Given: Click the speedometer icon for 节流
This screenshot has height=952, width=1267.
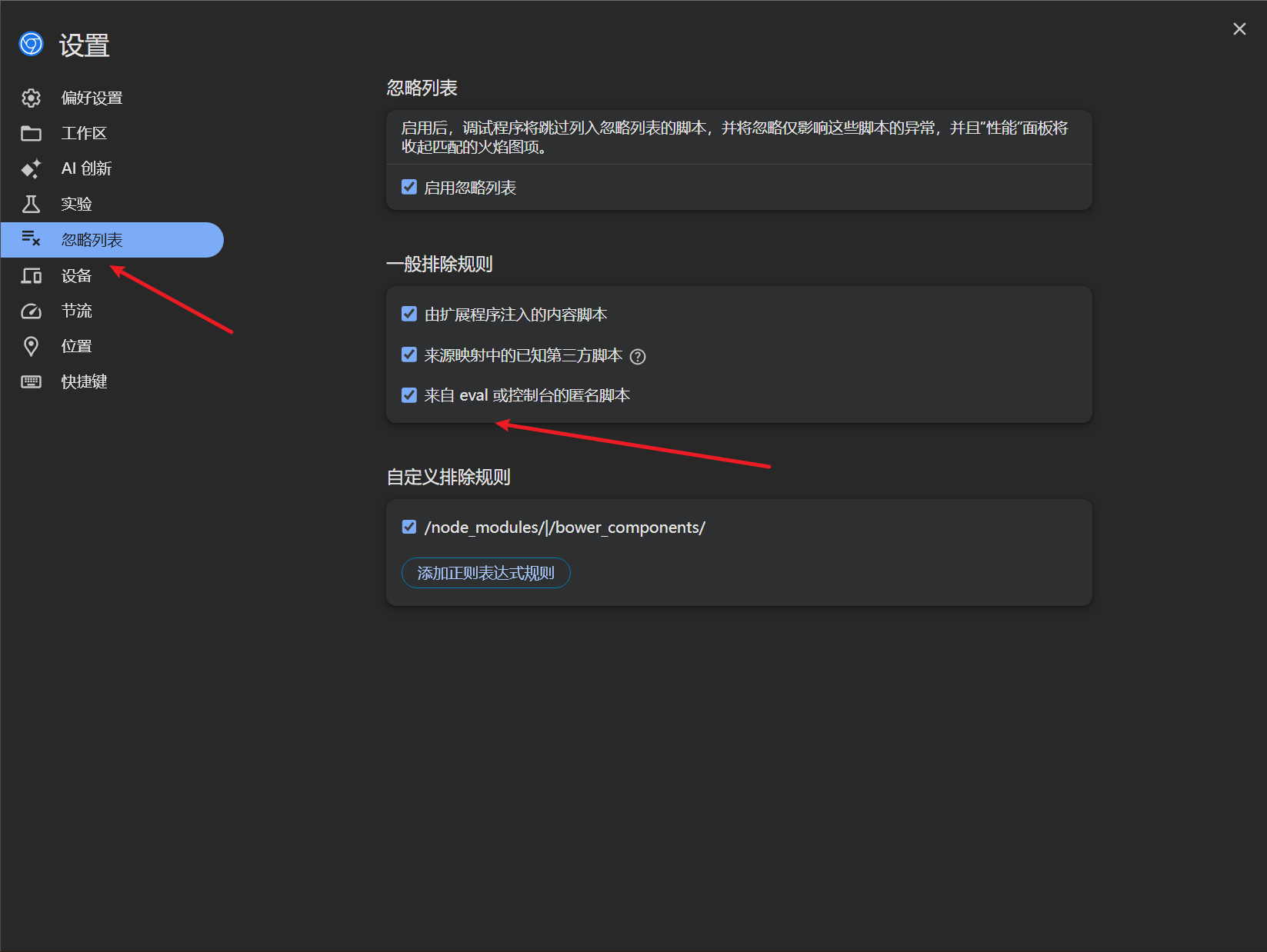Looking at the screenshot, I should pyautogui.click(x=31, y=311).
